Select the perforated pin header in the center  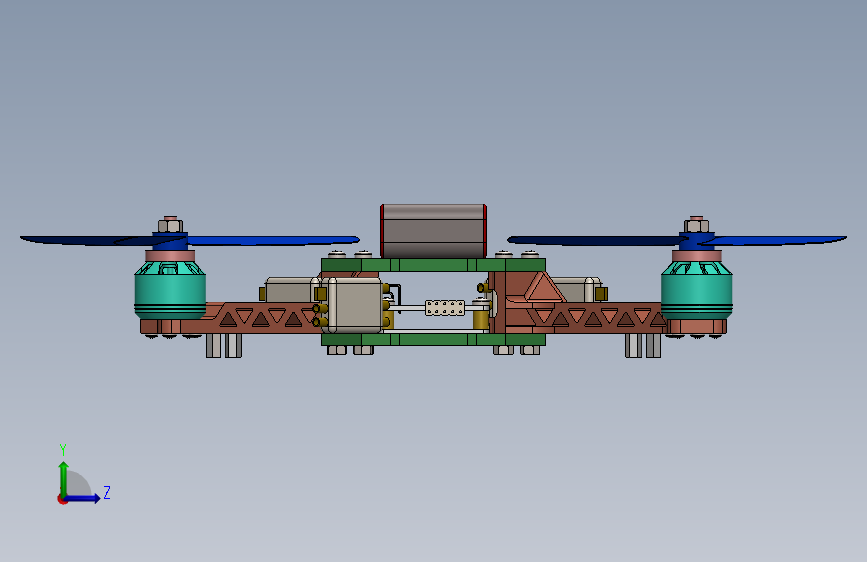pyautogui.click(x=445, y=308)
